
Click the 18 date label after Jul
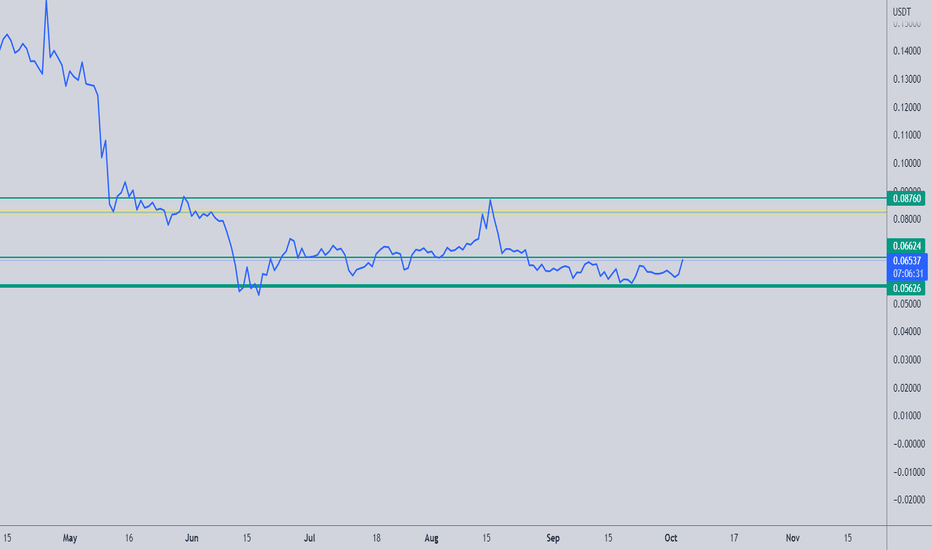pyautogui.click(x=376, y=538)
